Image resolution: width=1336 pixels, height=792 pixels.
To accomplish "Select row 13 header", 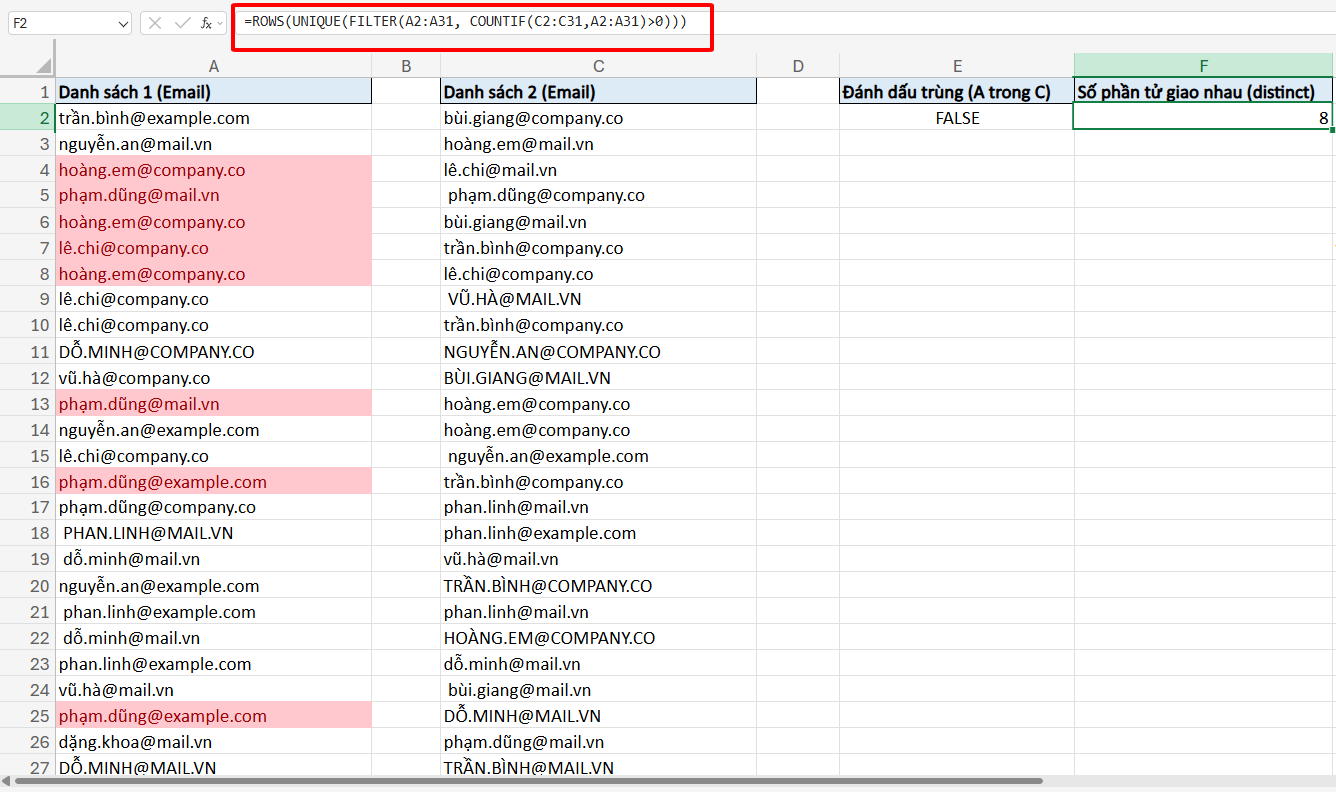I will [x=40, y=404].
